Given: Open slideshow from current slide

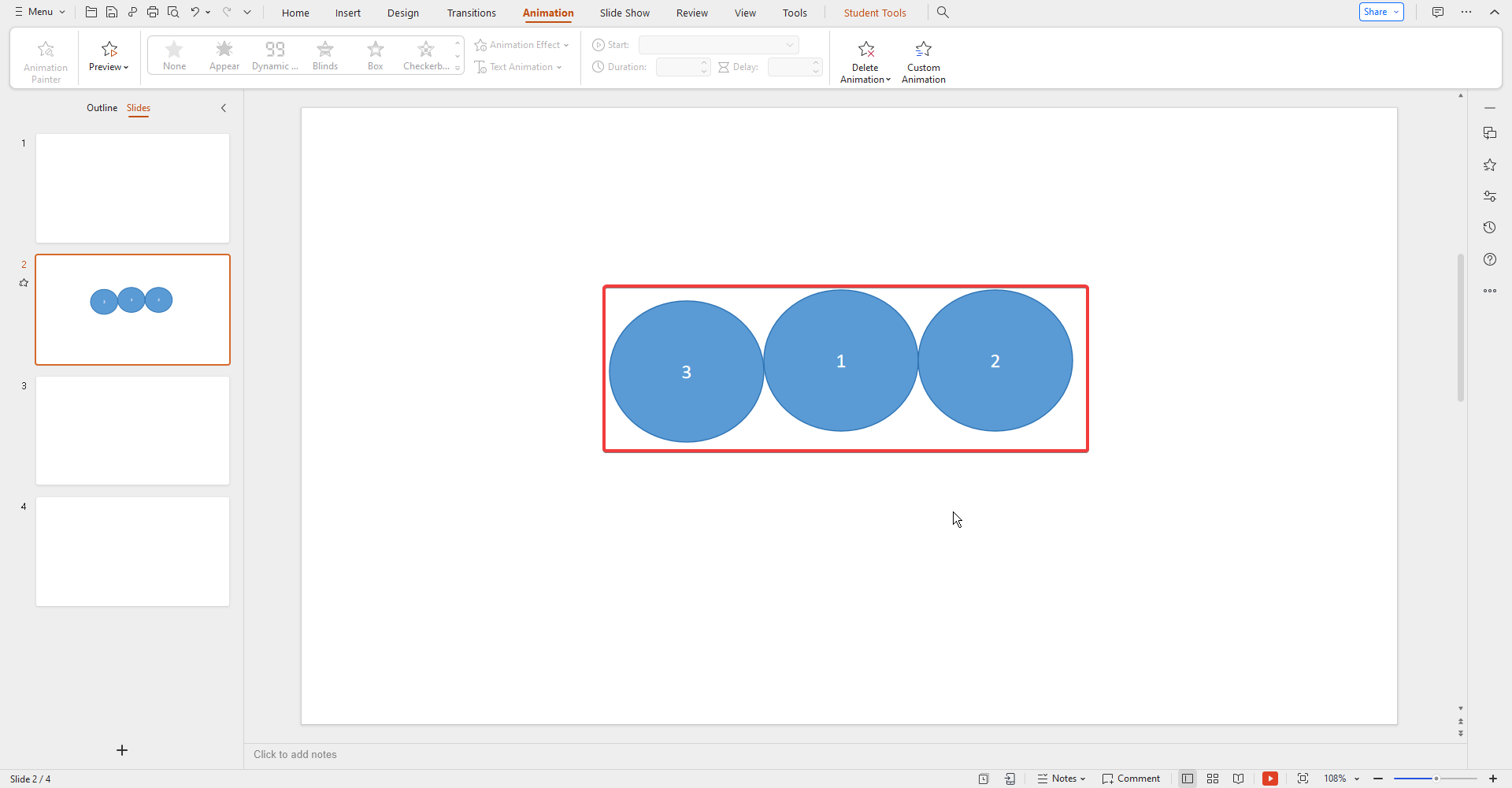Looking at the screenshot, I should click(1271, 779).
